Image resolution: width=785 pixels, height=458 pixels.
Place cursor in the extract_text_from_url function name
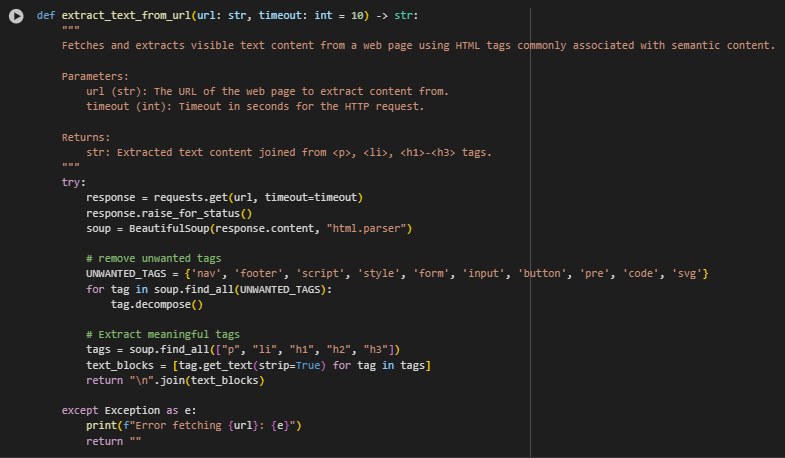point(126,16)
